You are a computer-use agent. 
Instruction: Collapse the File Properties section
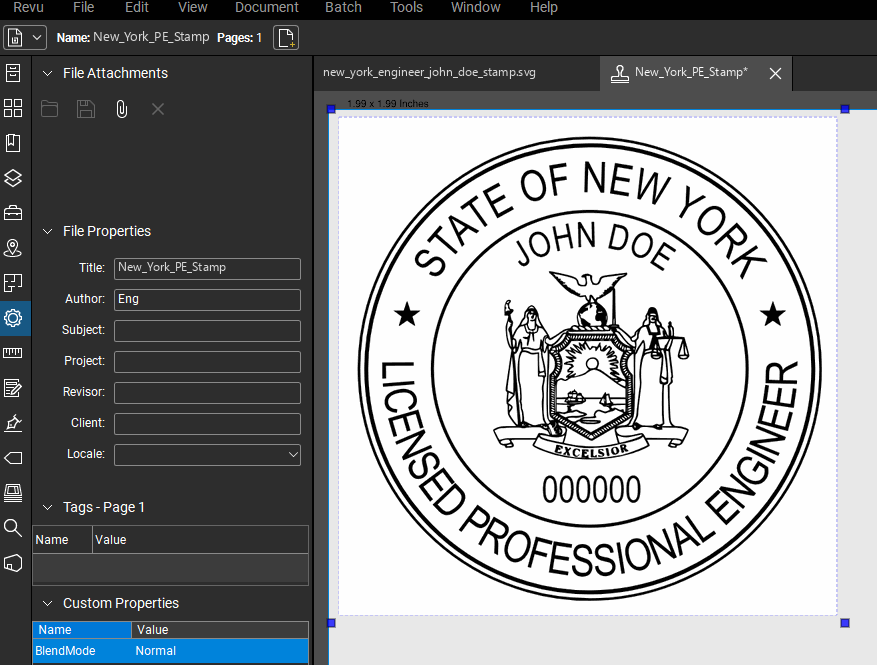(x=48, y=232)
